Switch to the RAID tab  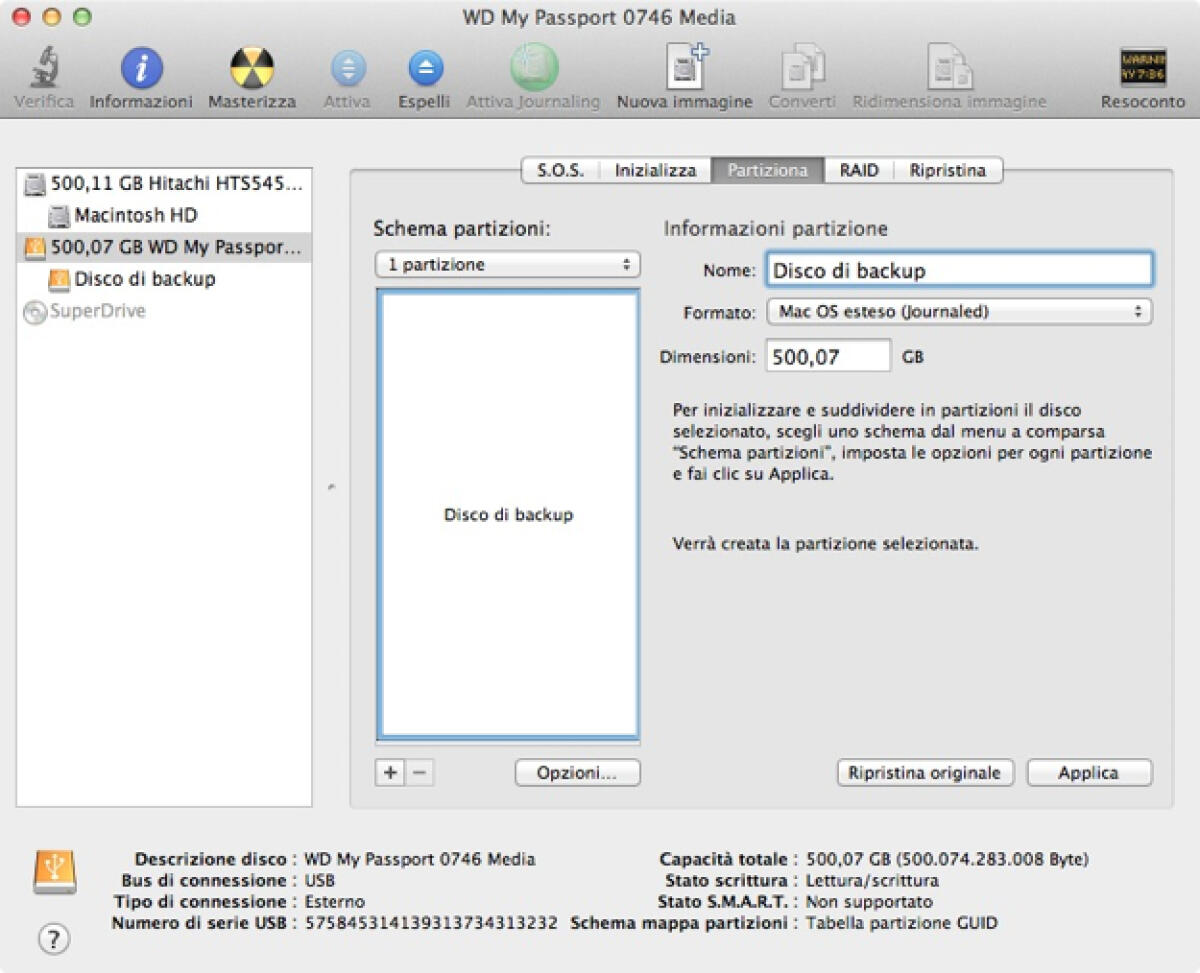tap(859, 170)
